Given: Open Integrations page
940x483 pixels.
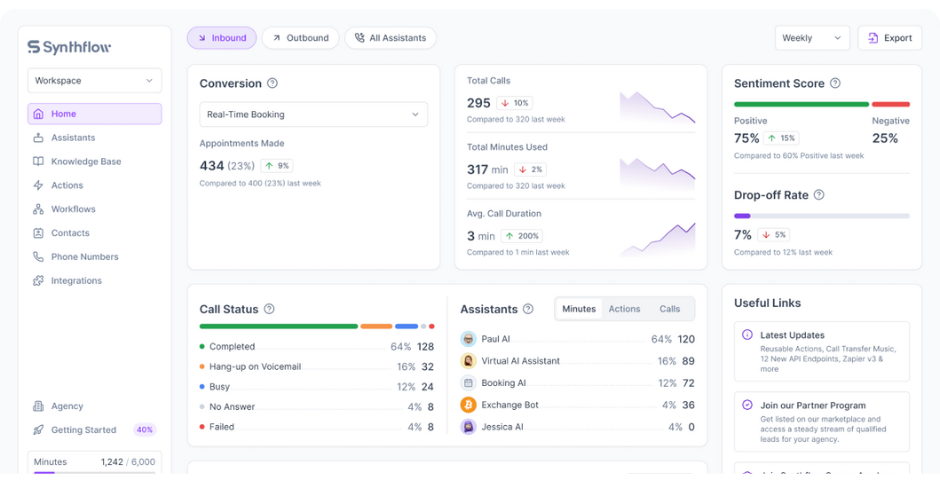Looking at the screenshot, I should click(x=95, y=280).
